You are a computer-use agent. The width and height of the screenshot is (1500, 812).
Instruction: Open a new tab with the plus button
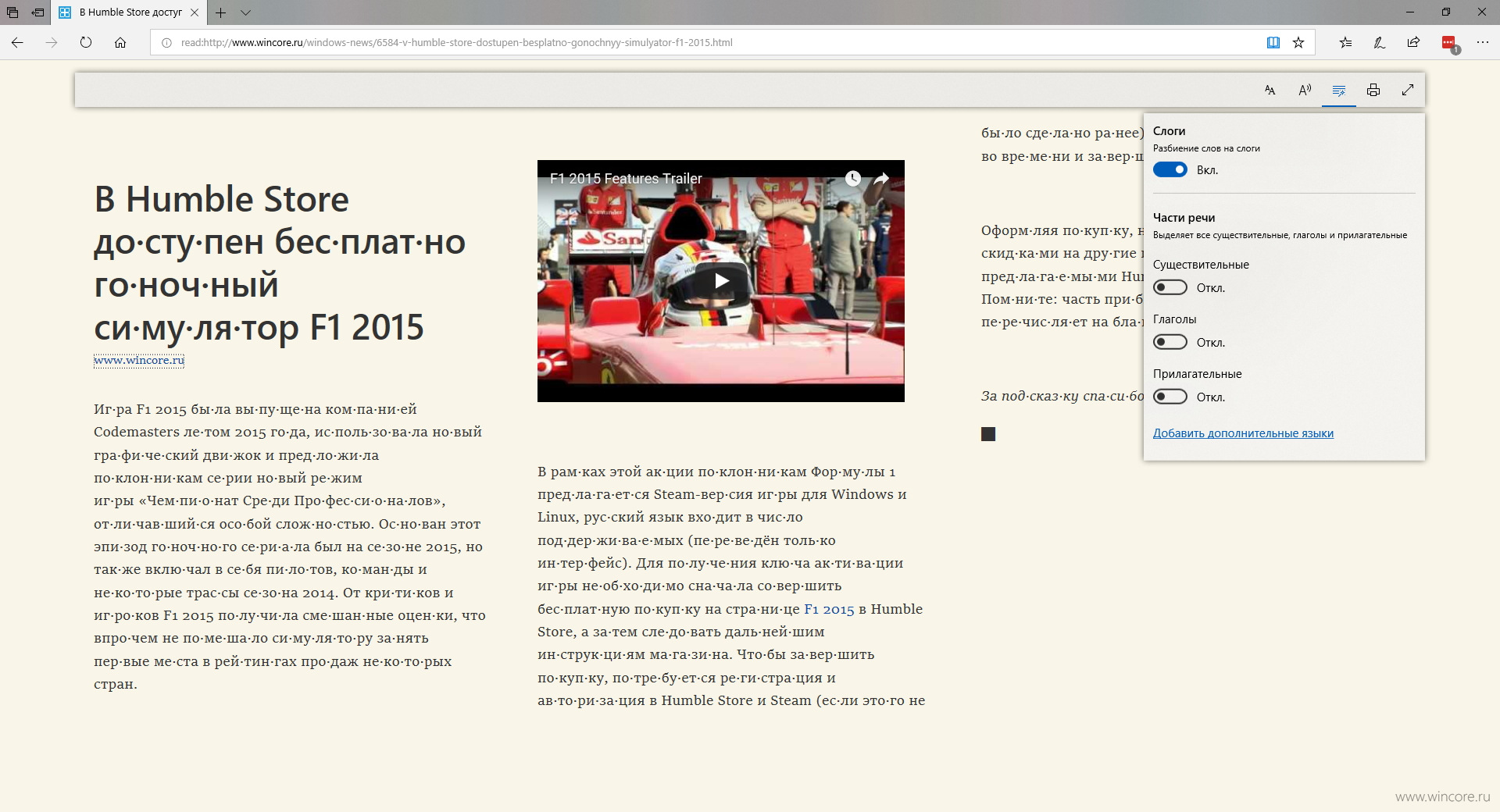[221, 12]
